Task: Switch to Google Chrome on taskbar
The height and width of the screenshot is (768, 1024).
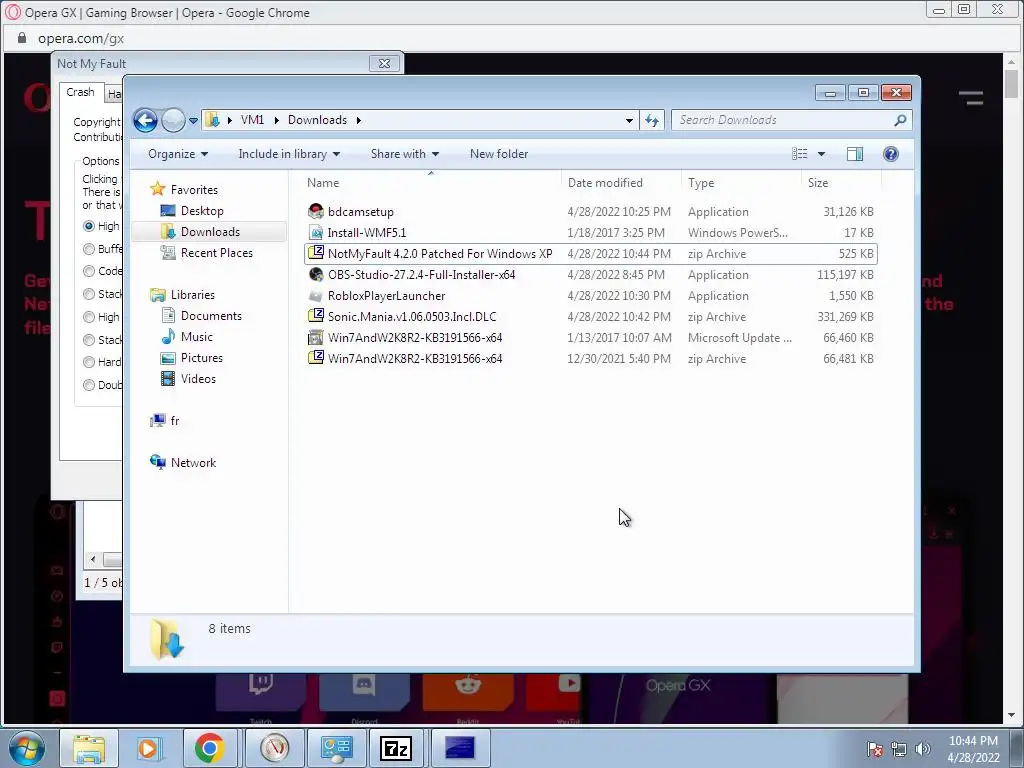Action: click(x=209, y=748)
